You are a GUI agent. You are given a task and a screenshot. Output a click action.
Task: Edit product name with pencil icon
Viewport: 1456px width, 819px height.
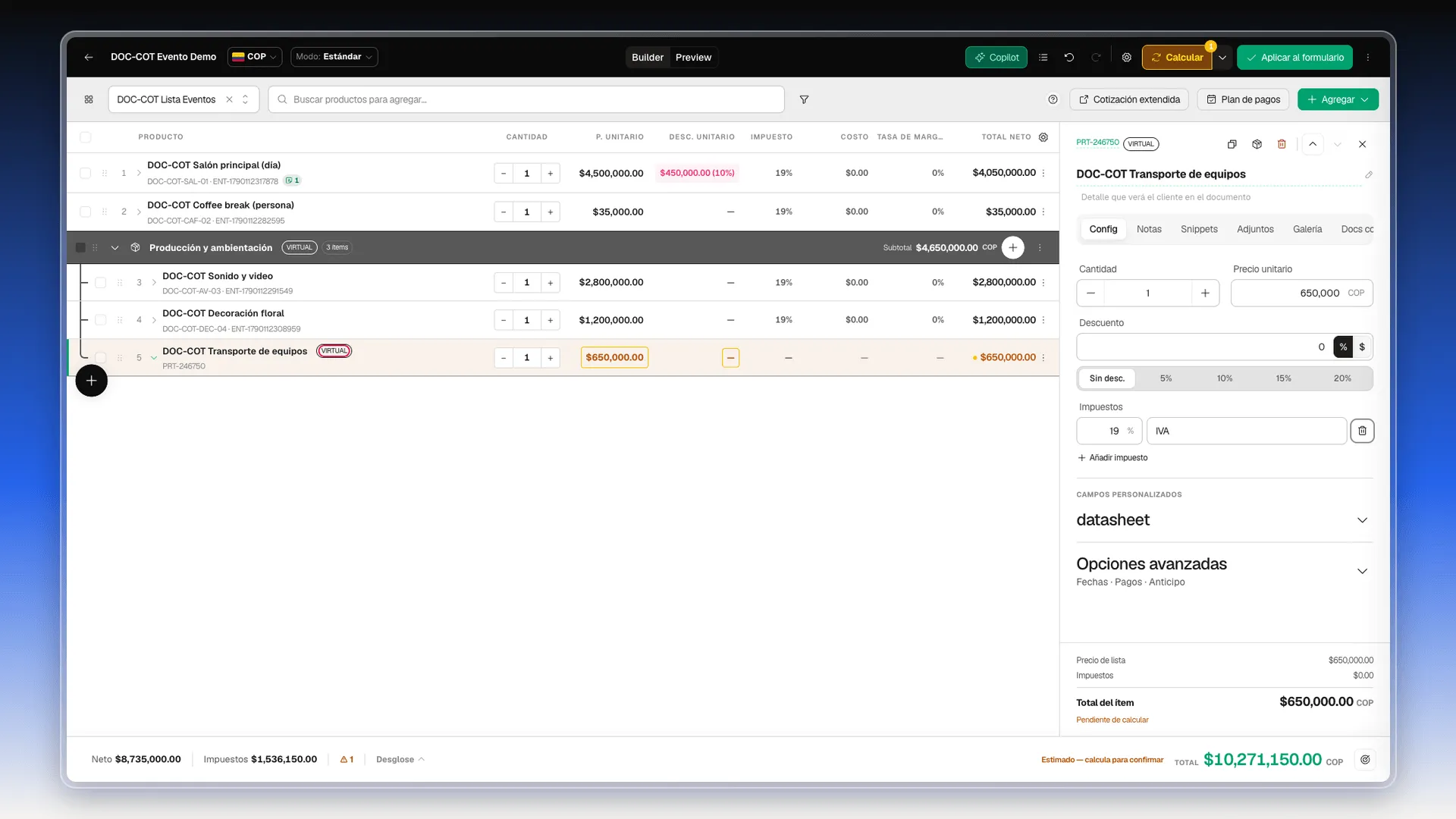[x=1369, y=174]
